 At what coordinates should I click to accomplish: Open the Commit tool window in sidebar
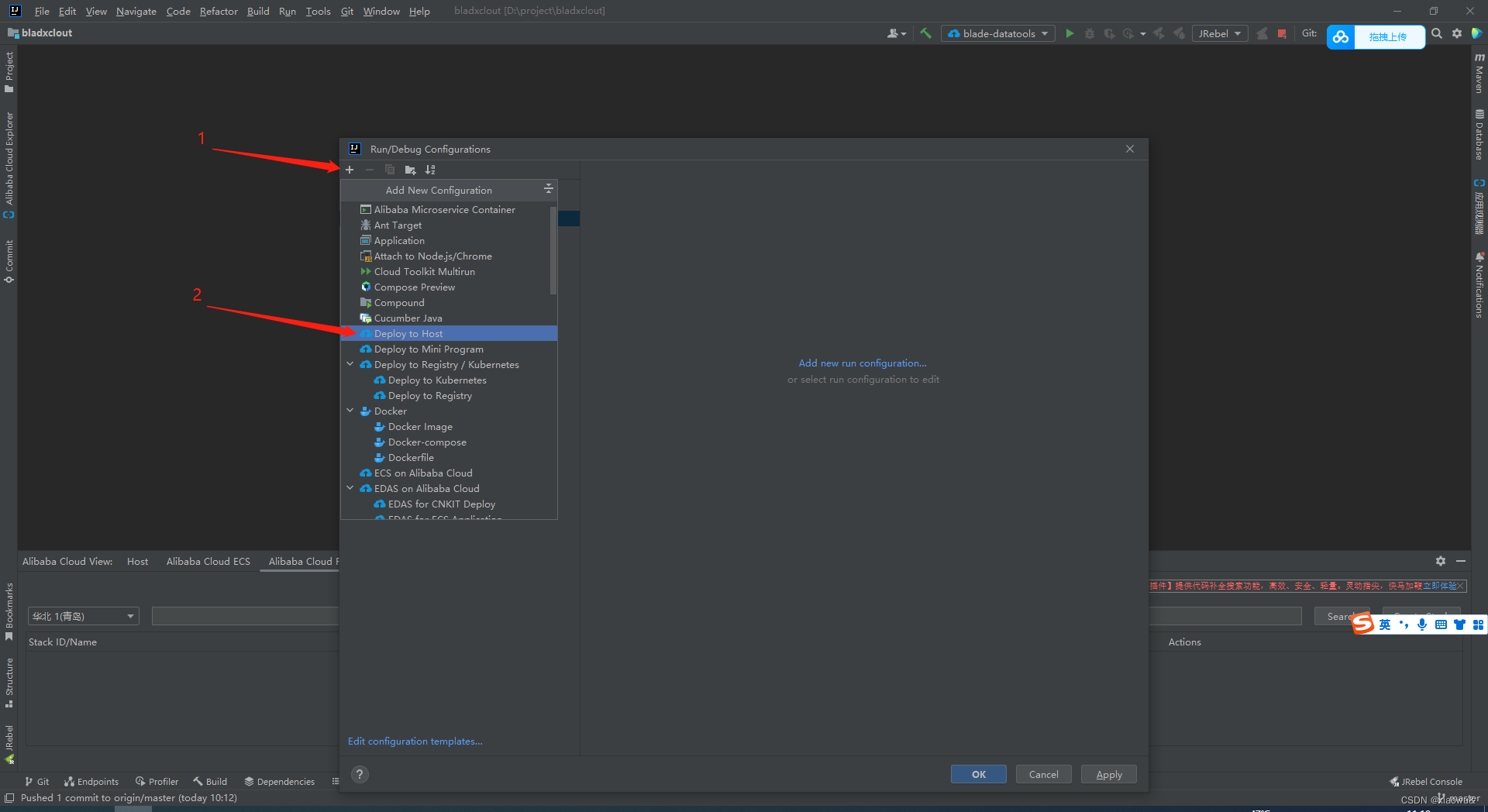tap(9, 261)
